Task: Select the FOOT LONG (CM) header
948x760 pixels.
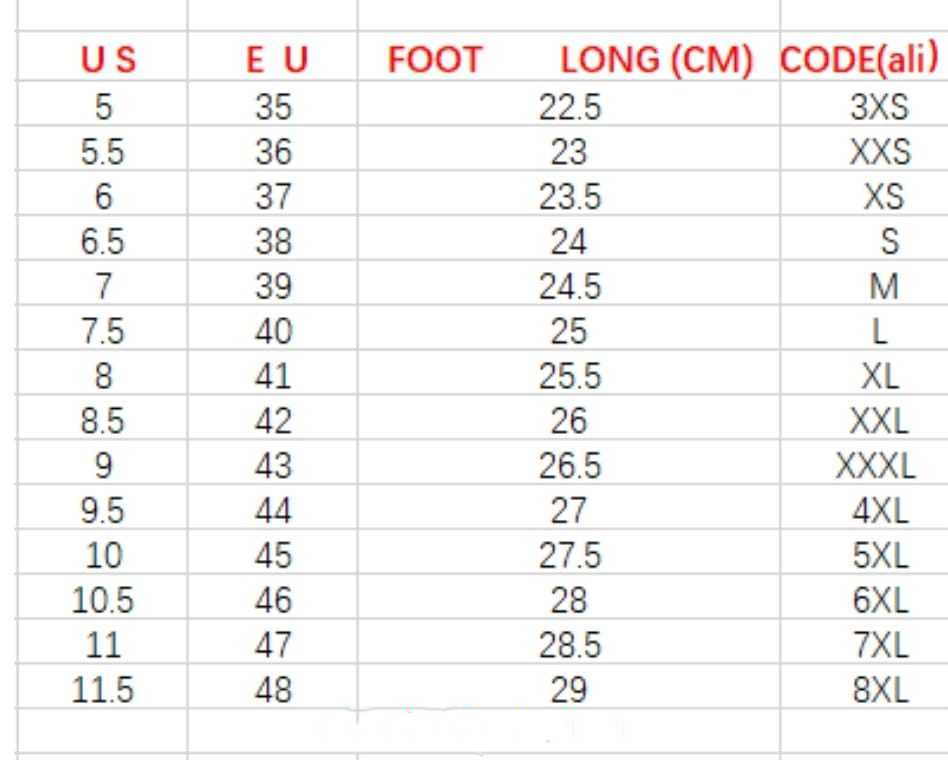Action: [x=569, y=62]
